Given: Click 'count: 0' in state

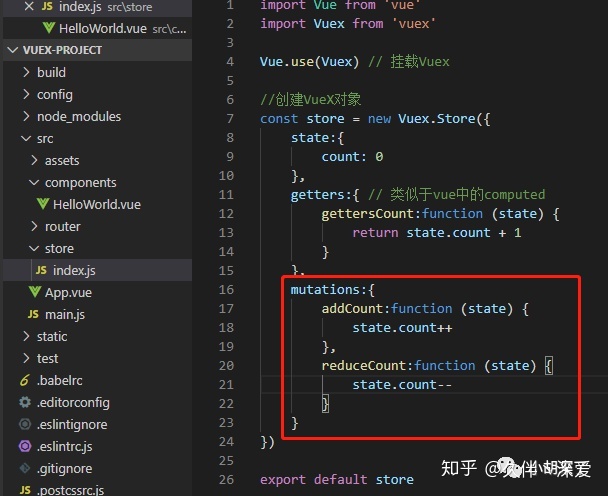Looking at the screenshot, I should [x=352, y=157].
